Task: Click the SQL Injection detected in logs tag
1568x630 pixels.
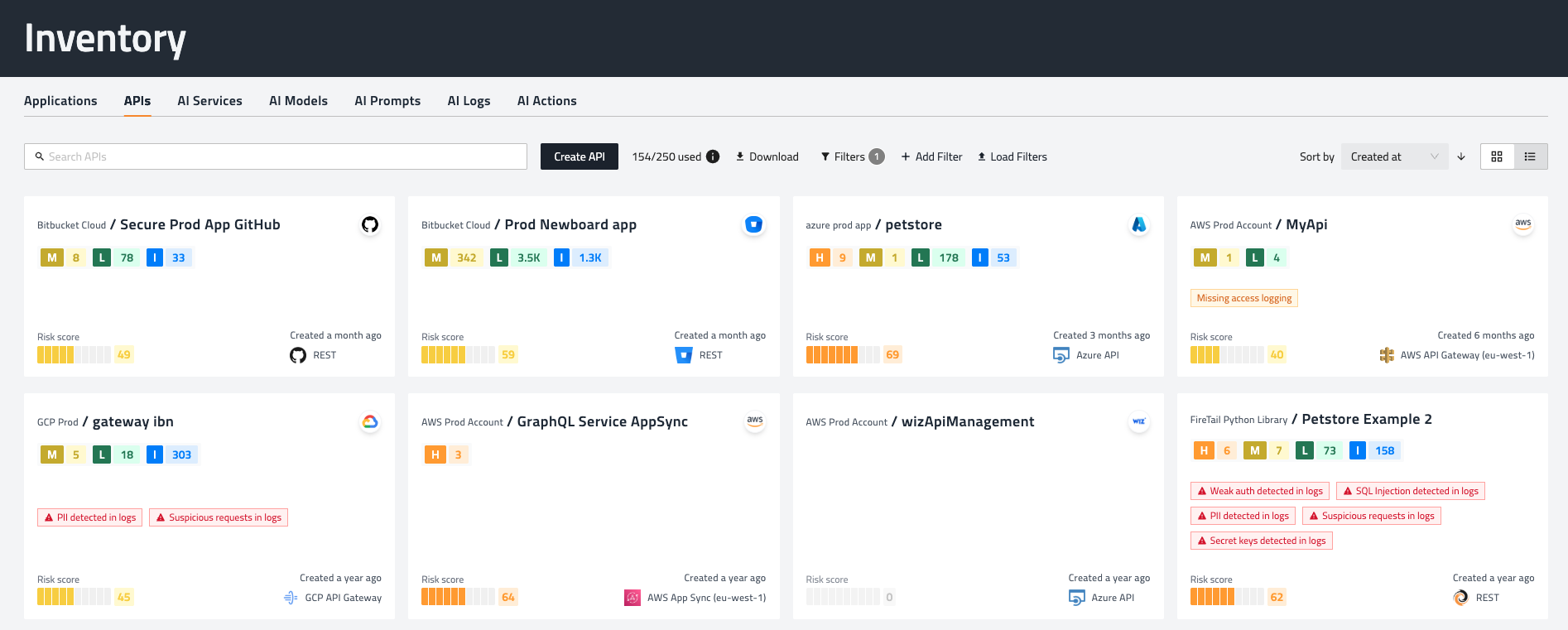Action: (x=1411, y=491)
